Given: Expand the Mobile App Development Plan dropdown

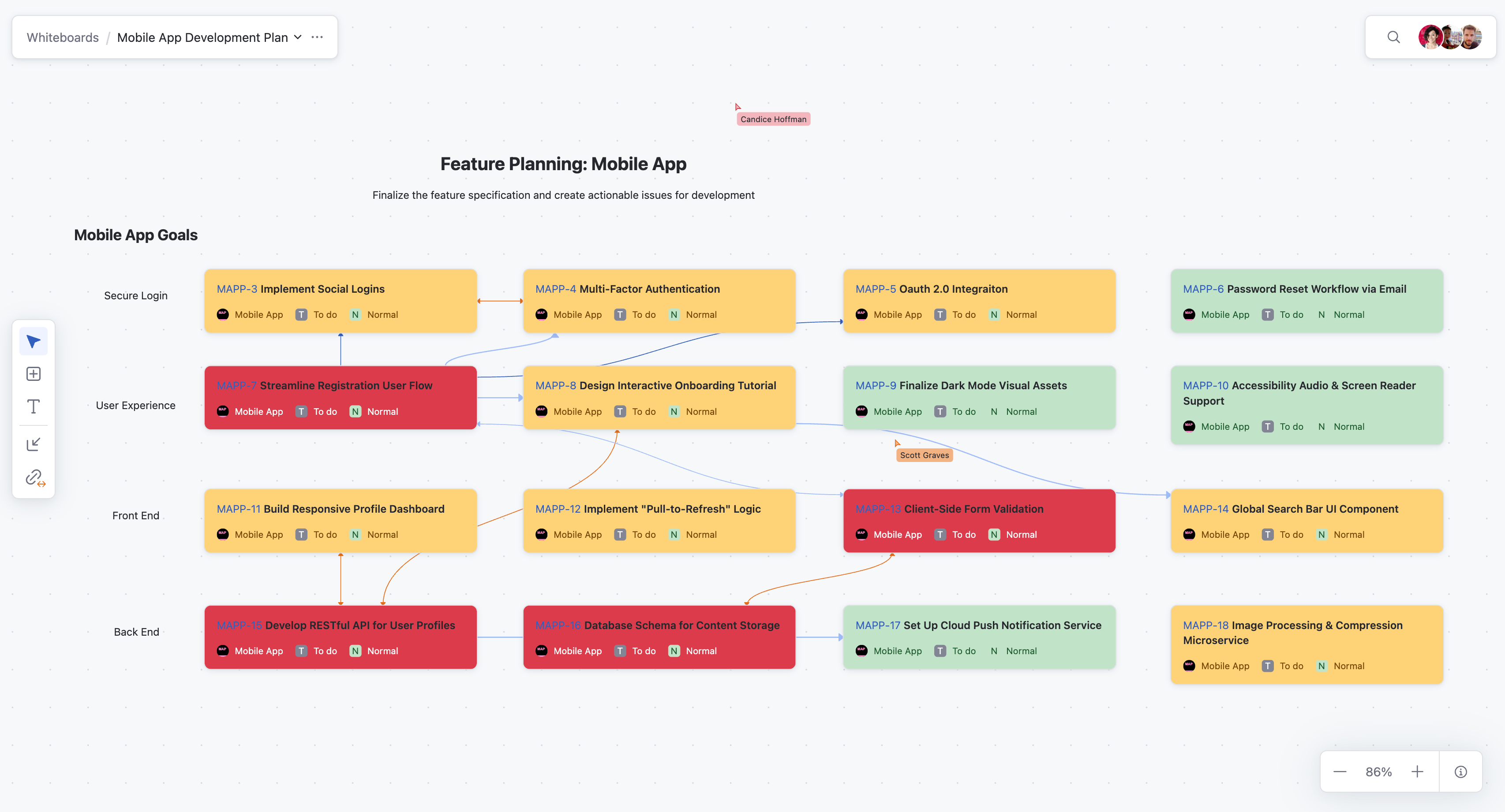Looking at the screenshot, I should (298, 37).
